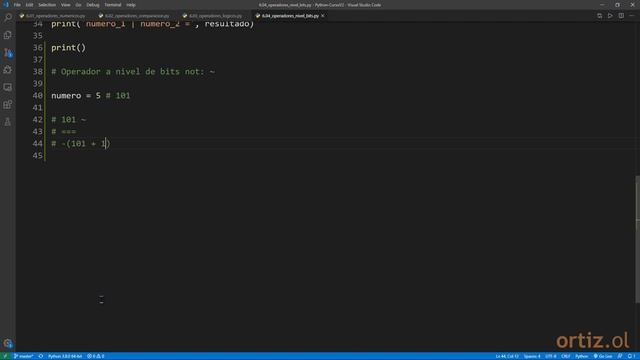This screenshot has width=640, height=360.
Task: Open the Search view in activity bar
Action: pos(8,17)
